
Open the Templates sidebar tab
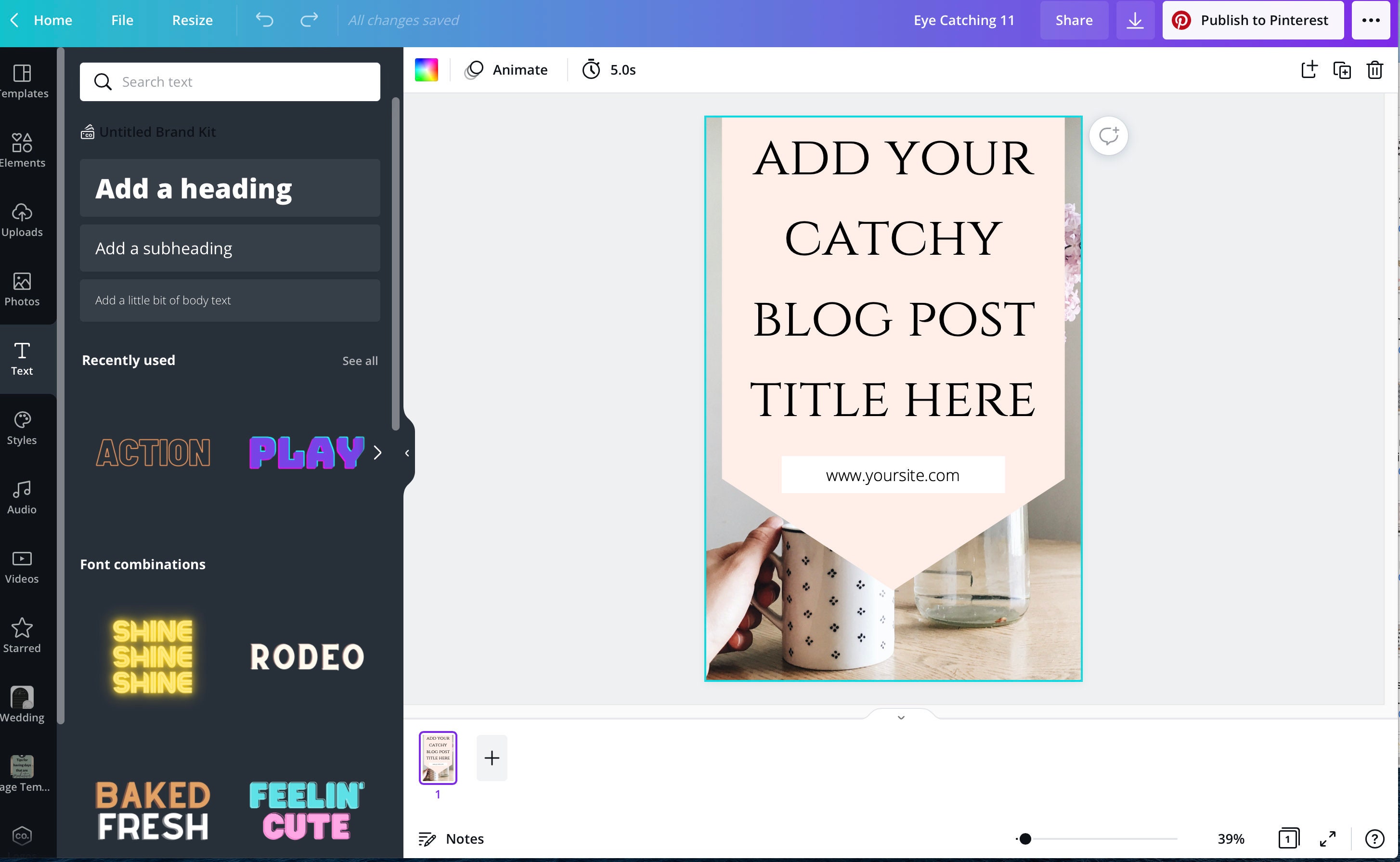[x=22, y=81]
